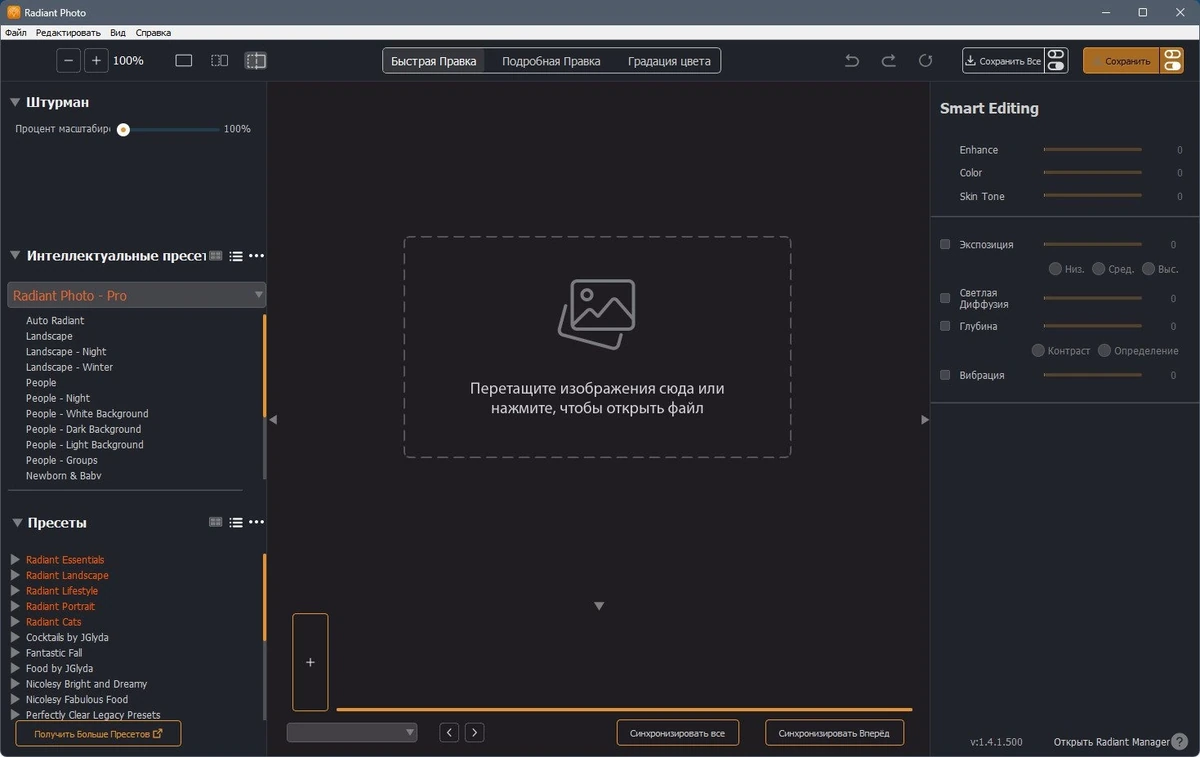Select the Определение radio option
Screen dimensions: 1200x757
(x=1104, y=351)
